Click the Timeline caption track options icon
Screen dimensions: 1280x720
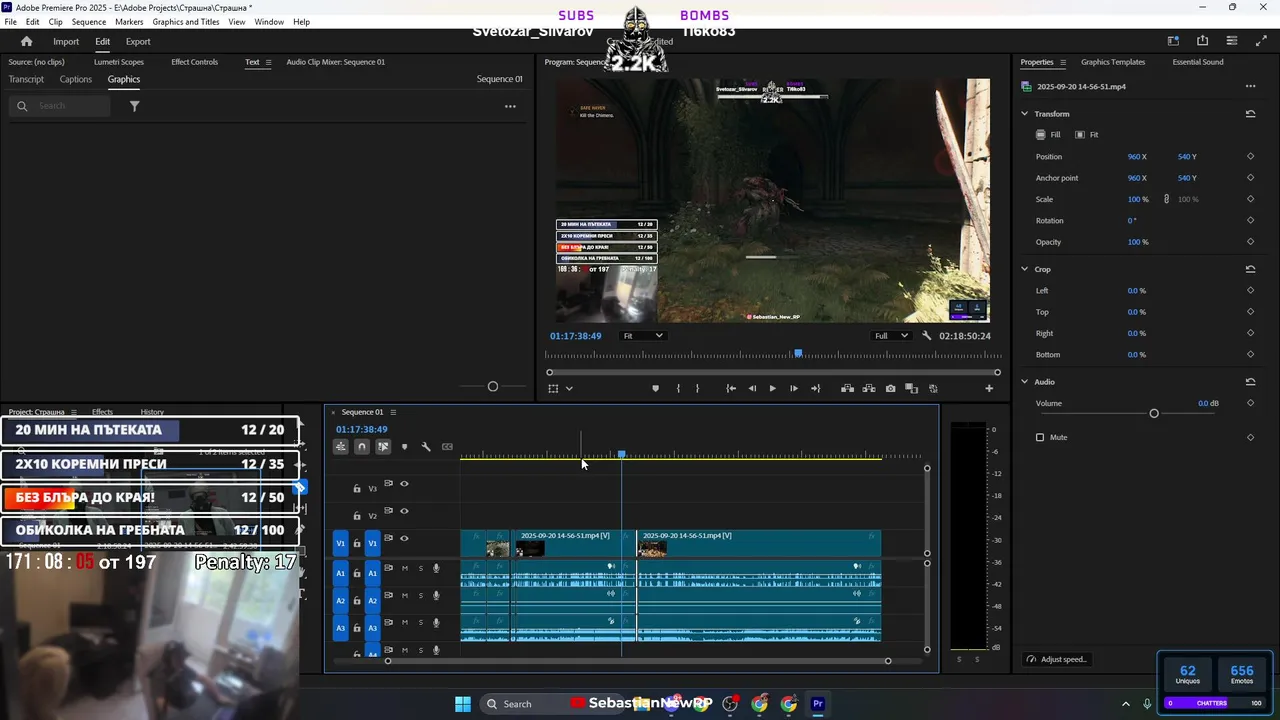[x=447, y=447]
